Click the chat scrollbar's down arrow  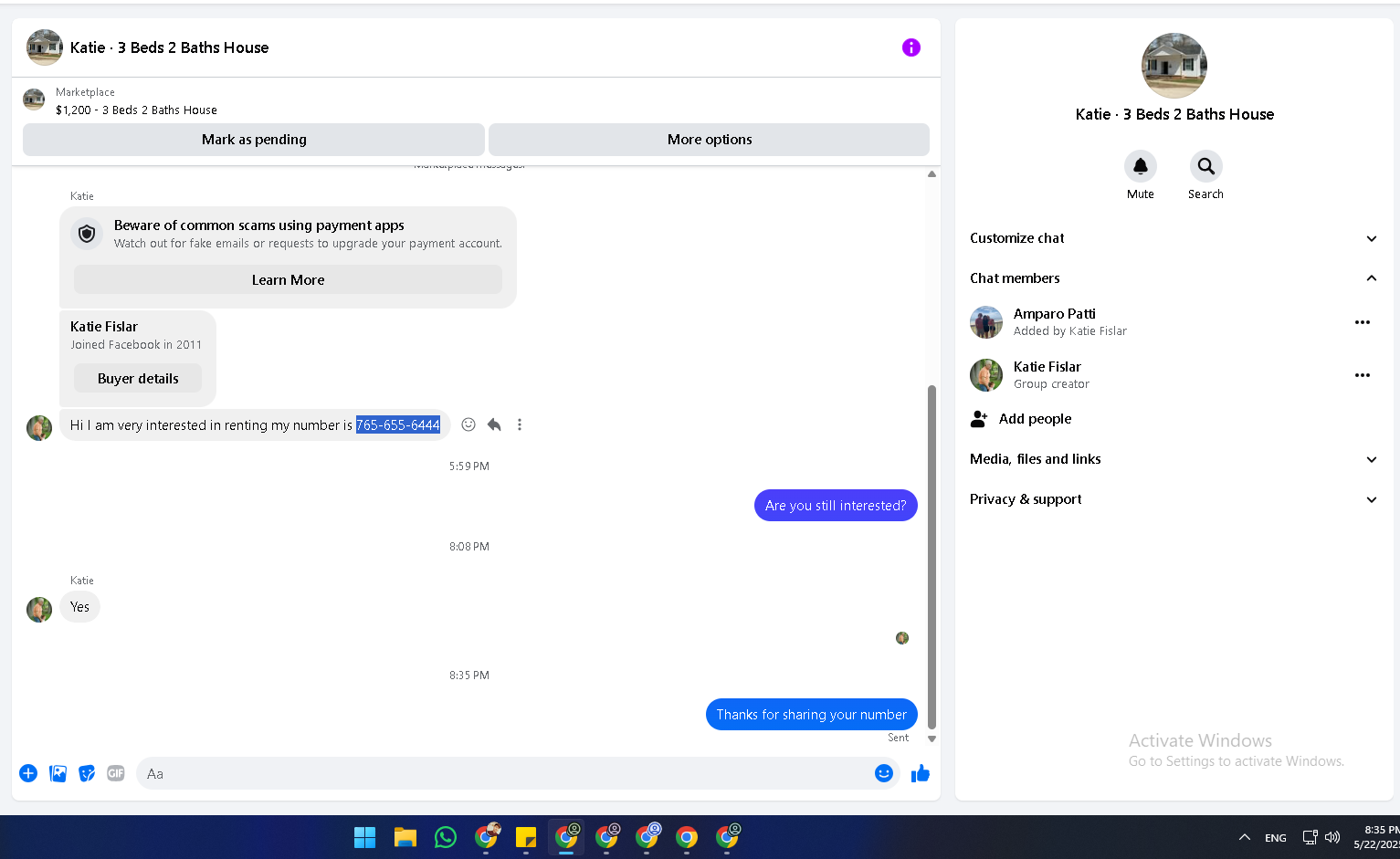coord(932,739)
